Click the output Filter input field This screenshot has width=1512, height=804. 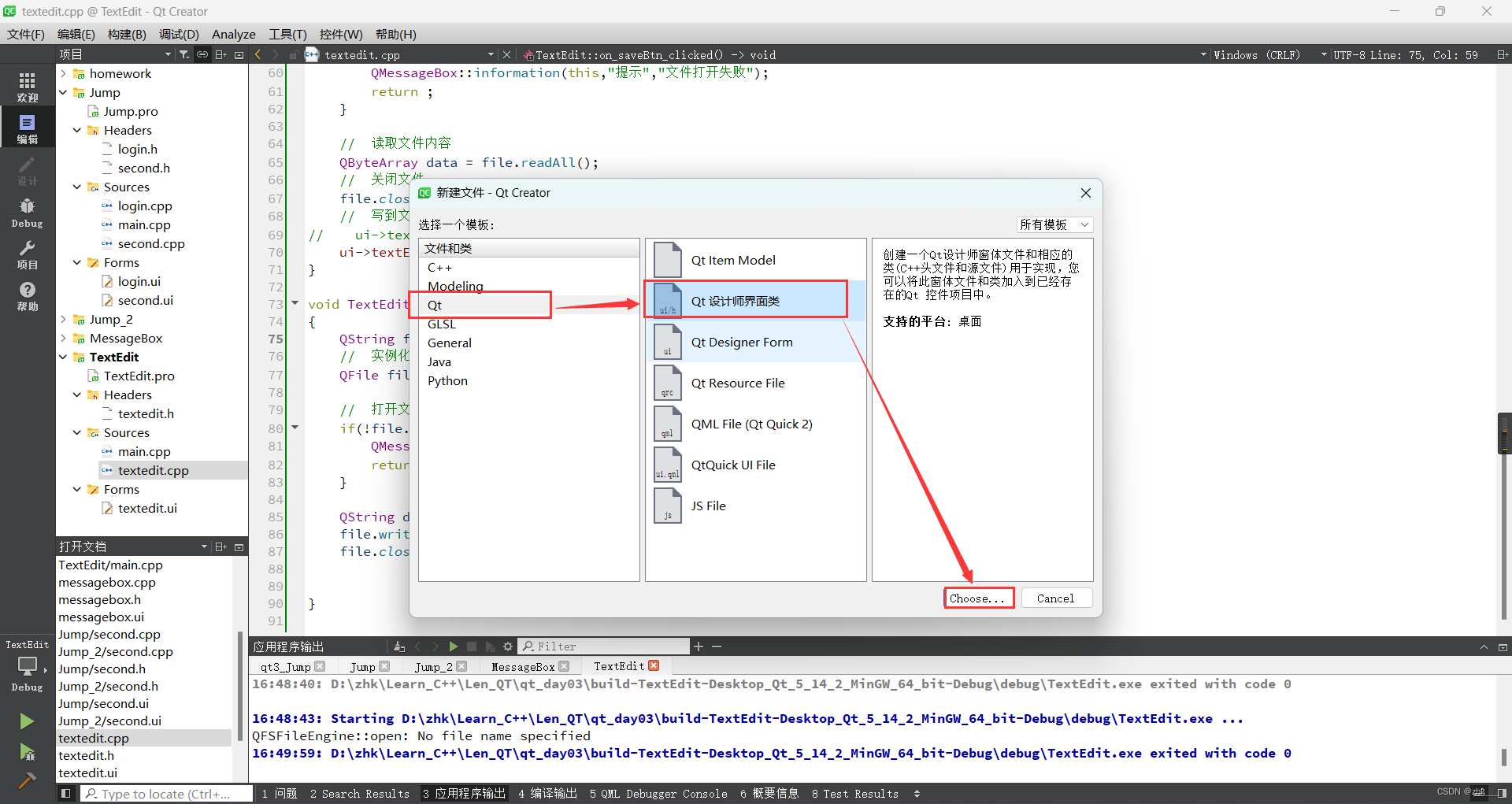coord(604,647)
